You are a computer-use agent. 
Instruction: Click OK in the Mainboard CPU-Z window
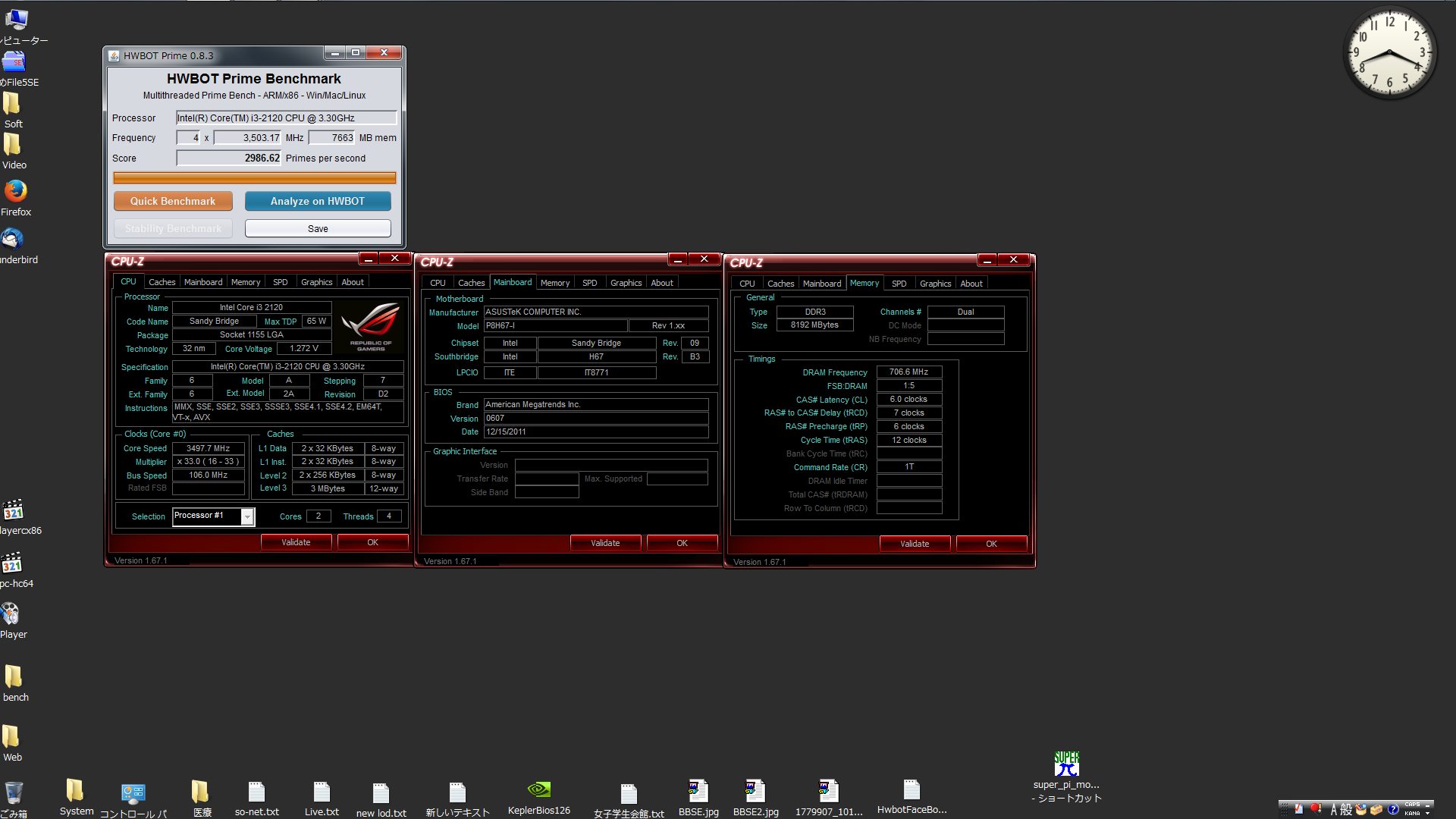(682, 543)
